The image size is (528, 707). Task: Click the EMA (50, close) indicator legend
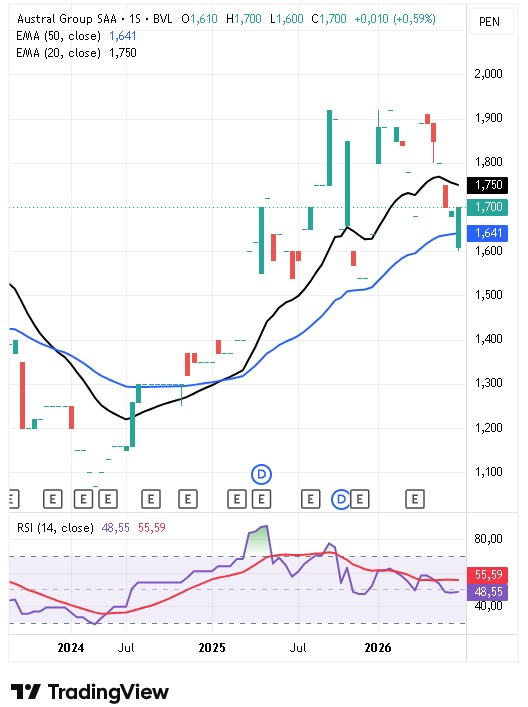point(76,36)
